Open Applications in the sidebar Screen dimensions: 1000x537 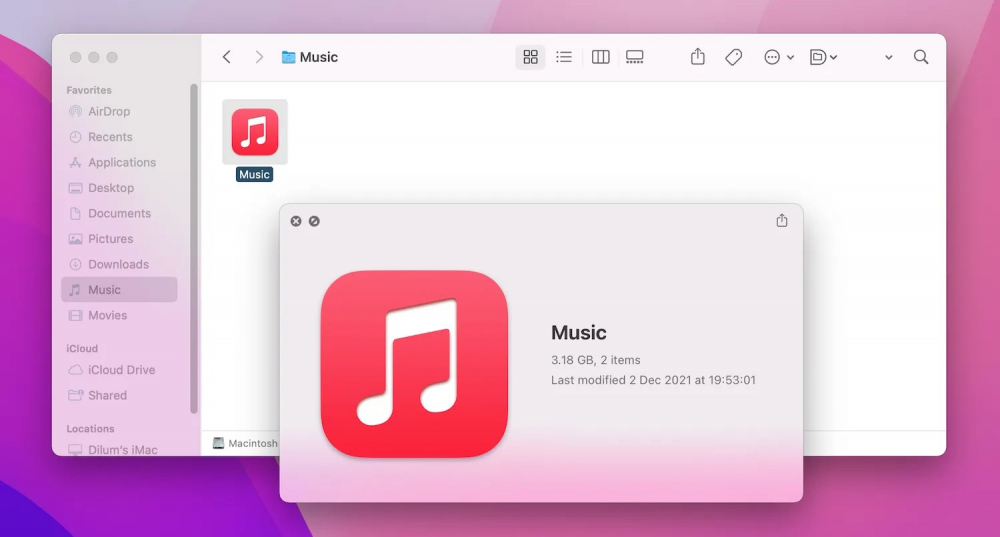122,162
